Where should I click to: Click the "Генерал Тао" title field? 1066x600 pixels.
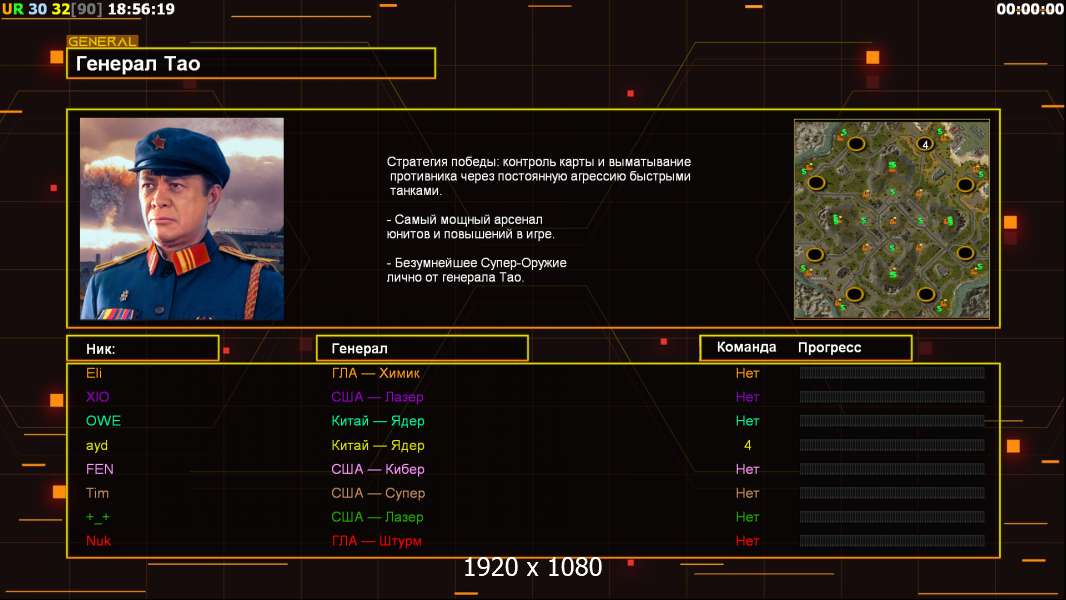pos(250,64)
